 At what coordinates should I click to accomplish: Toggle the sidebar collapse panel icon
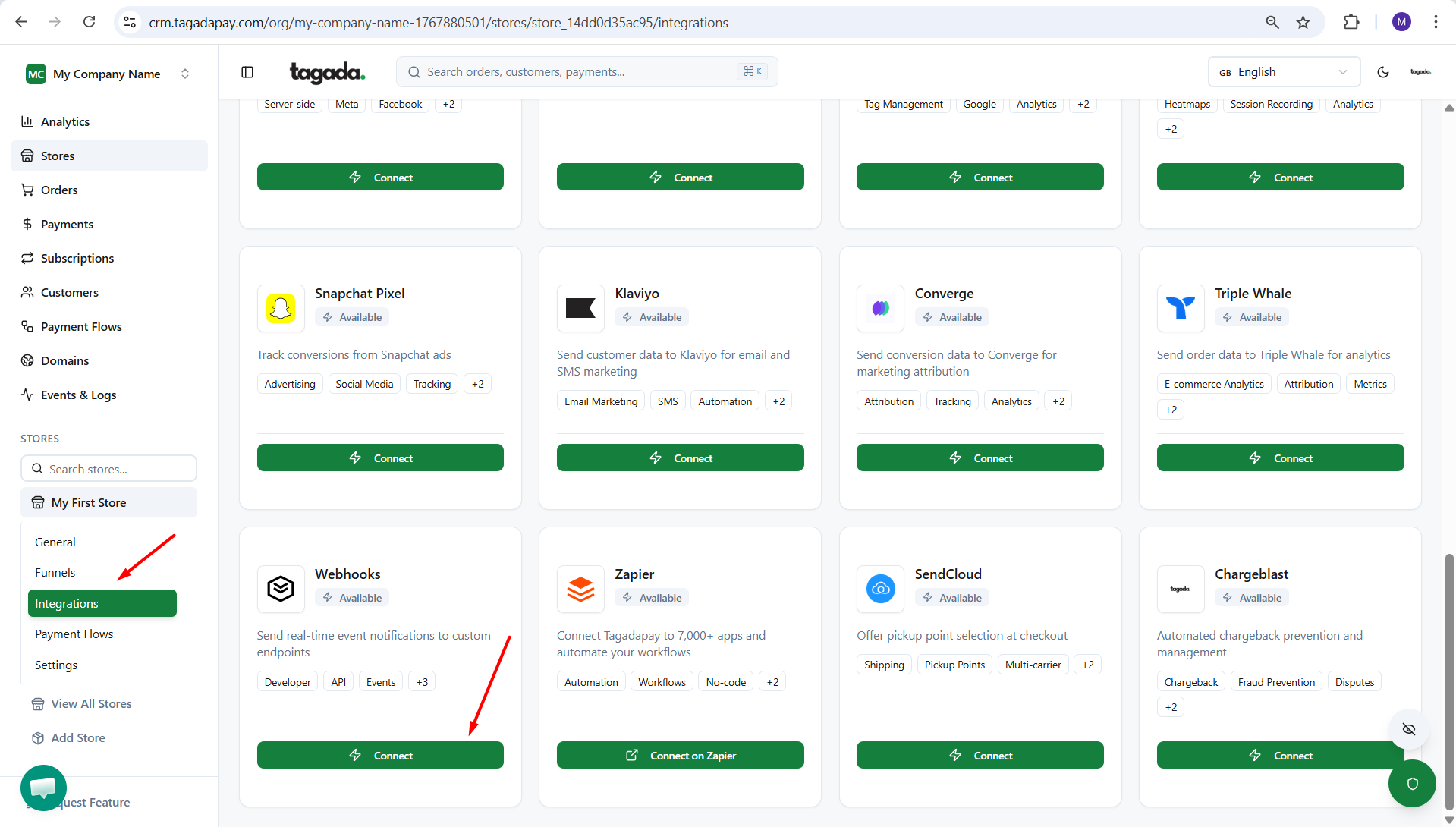click(247, 72)
